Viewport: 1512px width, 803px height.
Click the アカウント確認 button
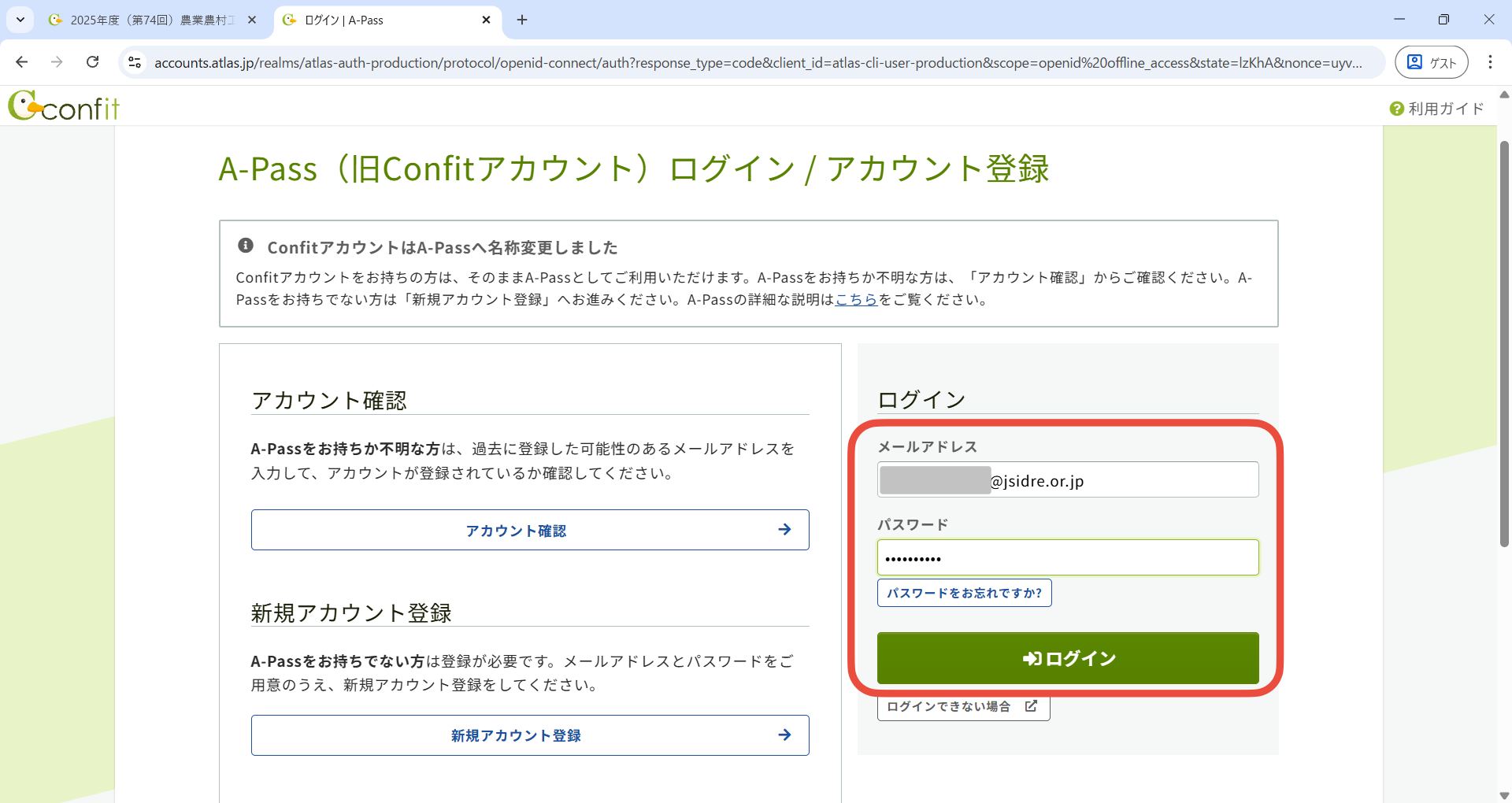(530, 530)
